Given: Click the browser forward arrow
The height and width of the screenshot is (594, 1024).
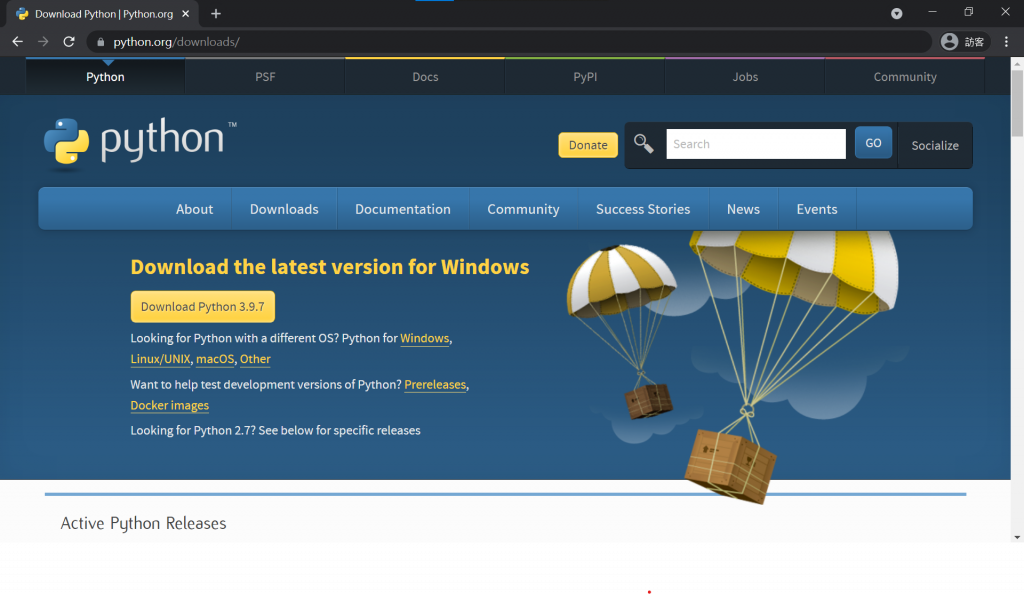Looking at the screenshot, I should tap(43, 42).
